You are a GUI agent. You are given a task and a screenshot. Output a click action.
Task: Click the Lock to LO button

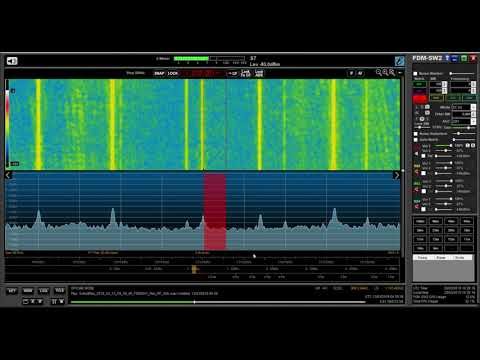(x=245, y=73)
